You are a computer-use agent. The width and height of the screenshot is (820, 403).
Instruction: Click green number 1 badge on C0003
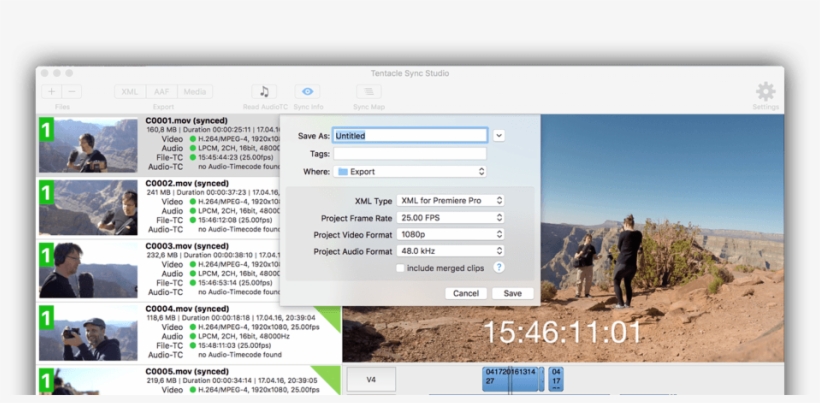(47, 255)
